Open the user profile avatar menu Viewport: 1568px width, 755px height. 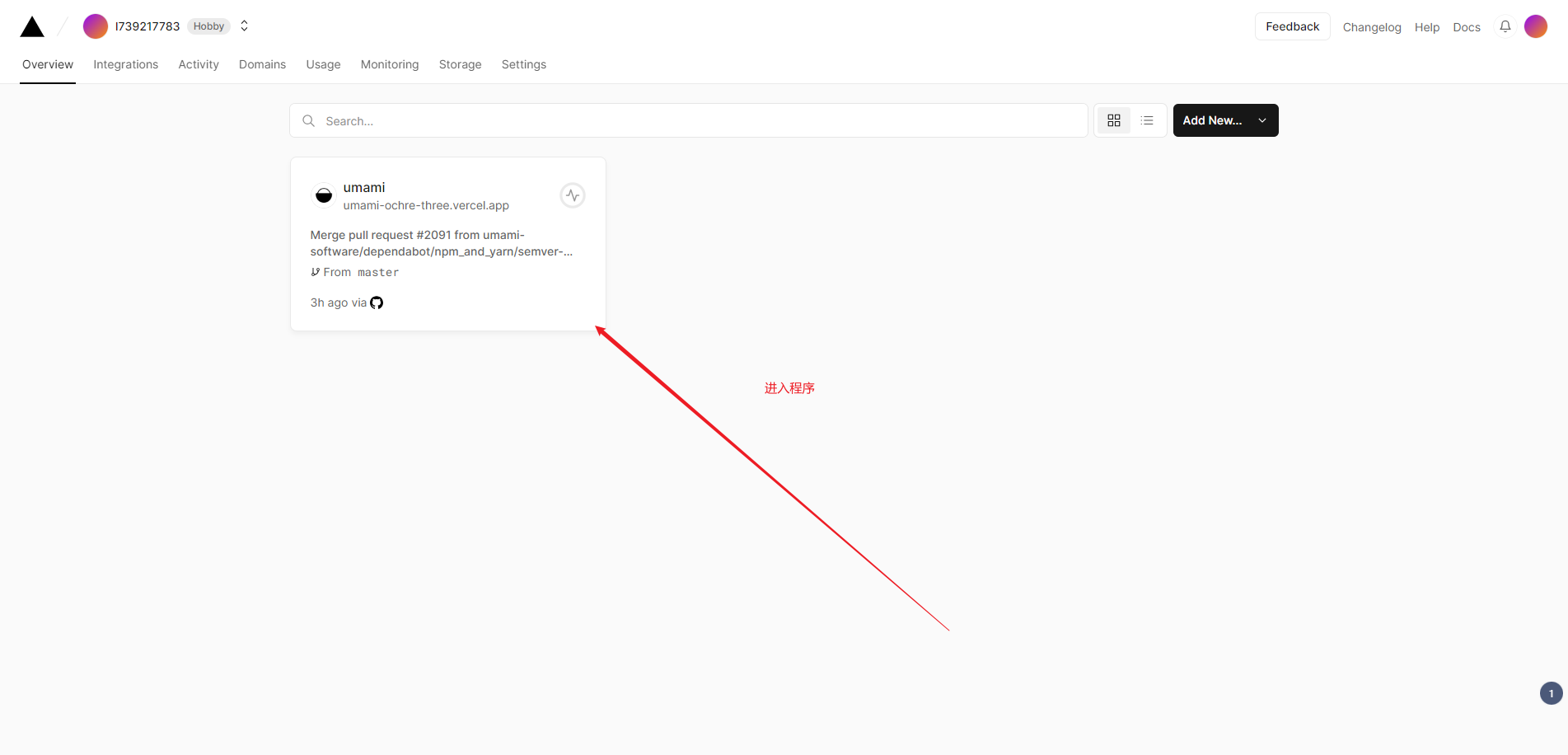pyautogui.click(x=1536, y=26)
